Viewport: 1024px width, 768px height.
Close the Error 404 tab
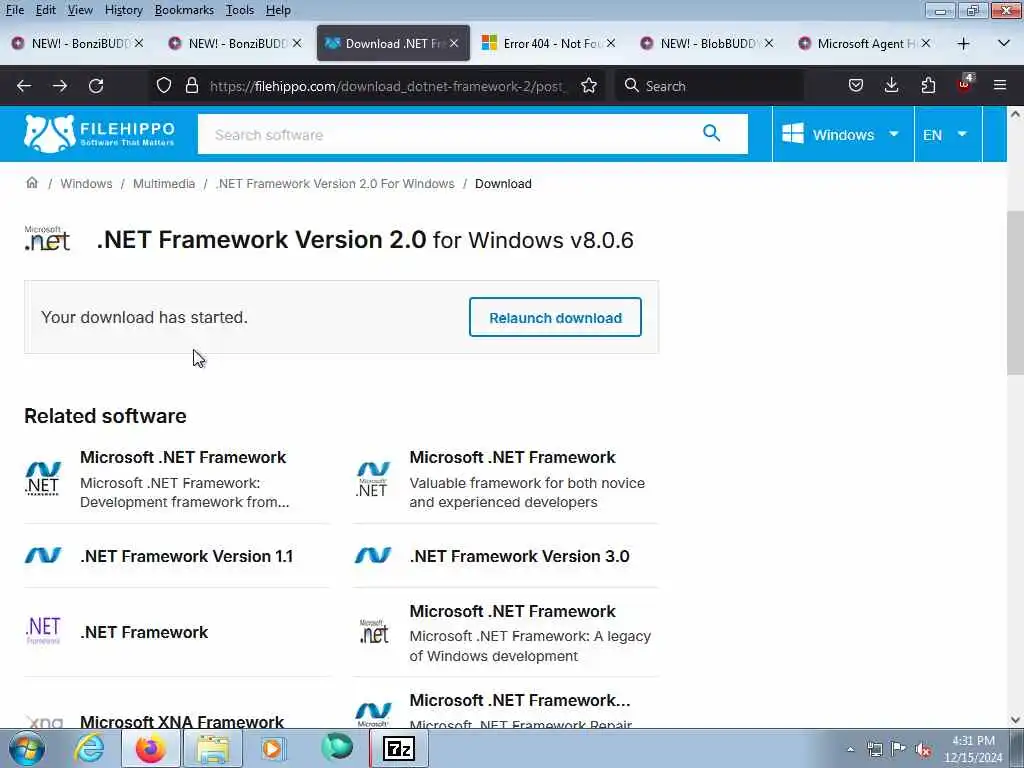611,43
